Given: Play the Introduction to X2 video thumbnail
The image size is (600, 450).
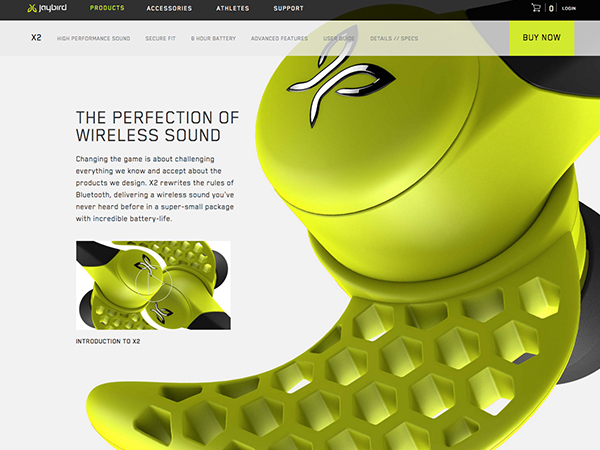Looking at the screenshot, I should [x=153, y=285].
